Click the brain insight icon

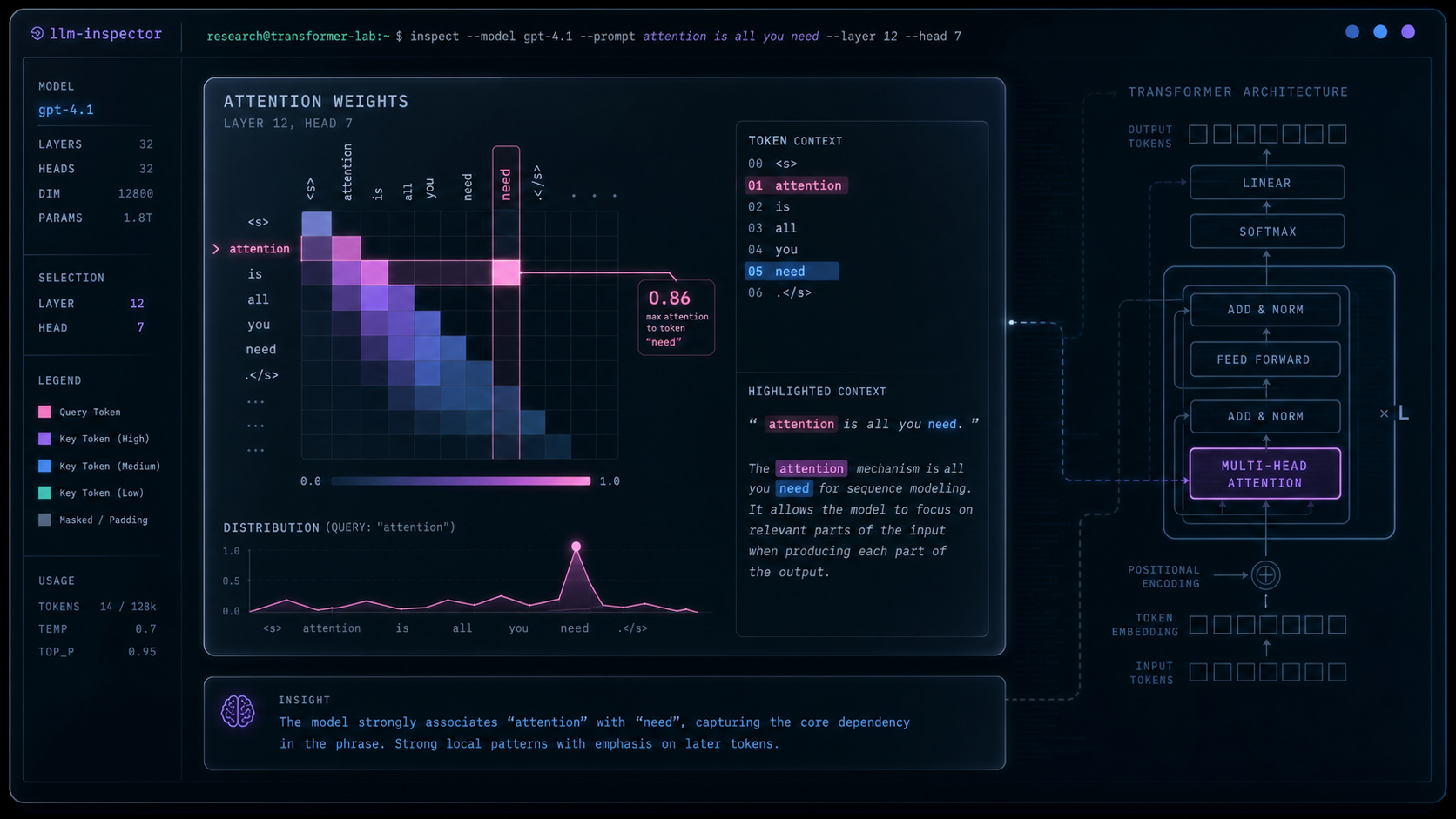click(238, 711)
